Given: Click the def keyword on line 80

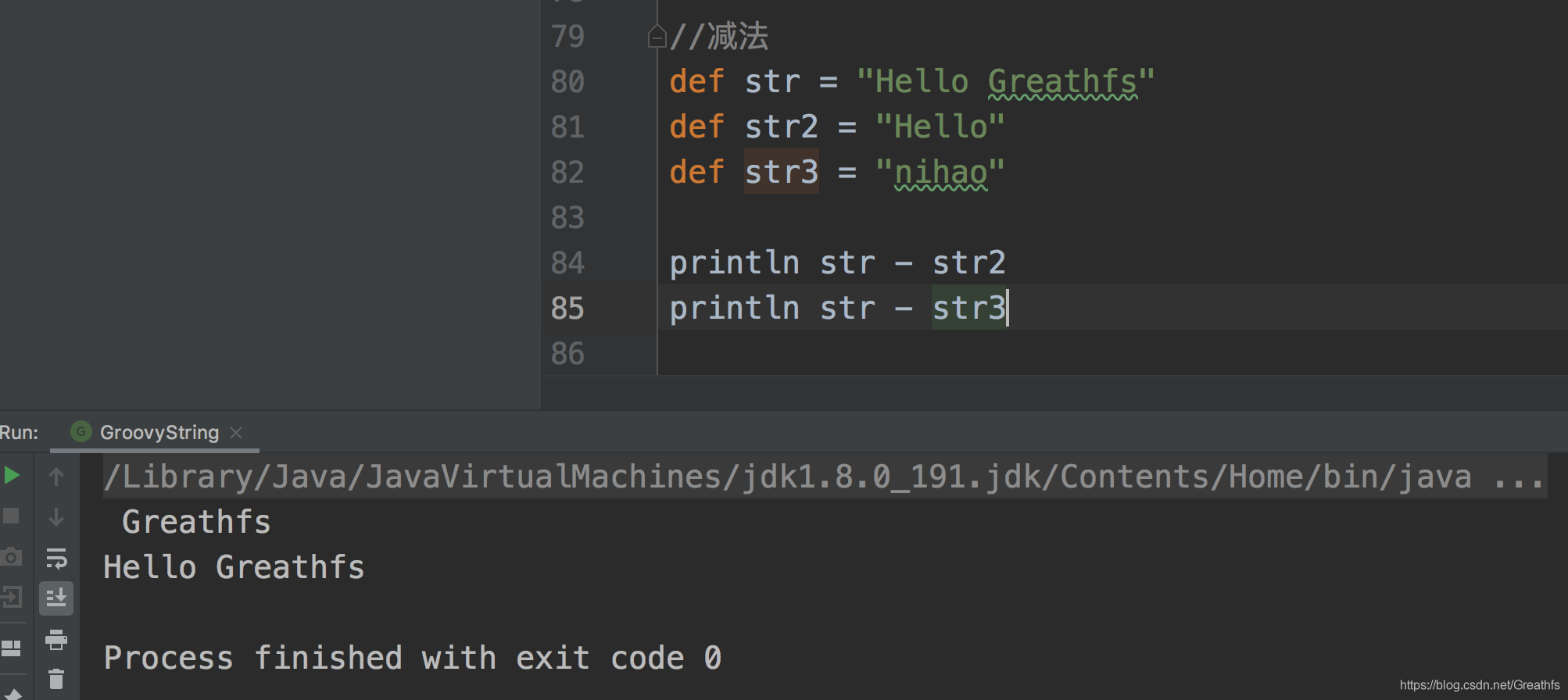Looking at the screenshot, I should [697, 81].
